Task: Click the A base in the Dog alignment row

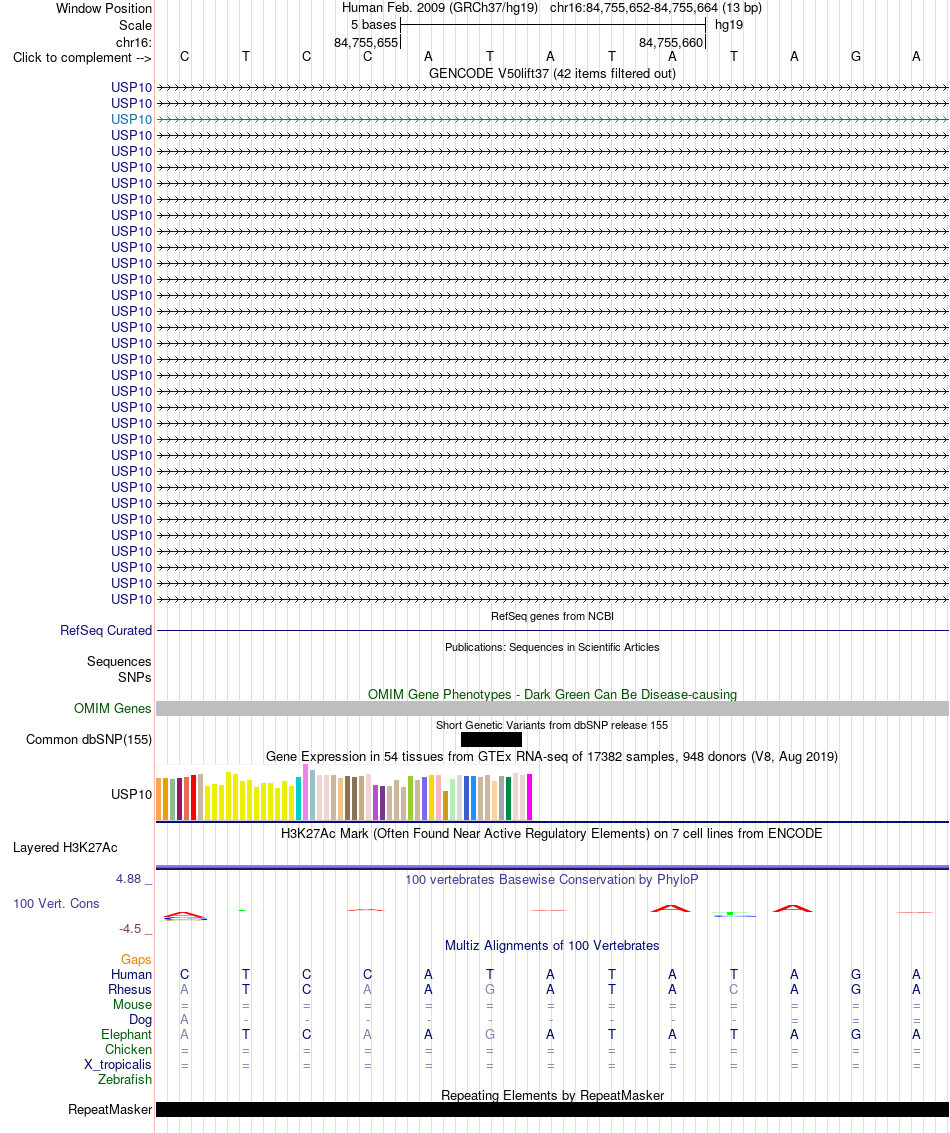Action: [x=184, y=1020]
